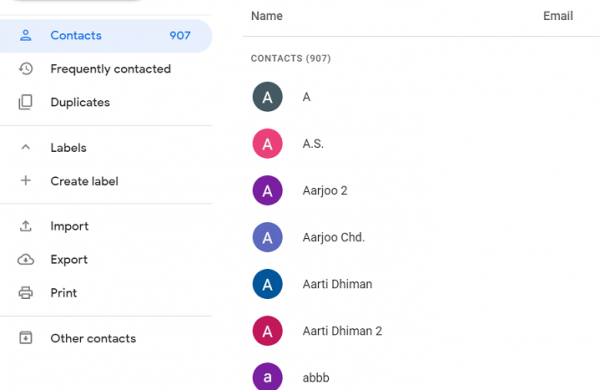Open the contact Aarjoo 2
Image resolution: width=600 pixels, height=390 pixels.
click(x=325, y=191)
